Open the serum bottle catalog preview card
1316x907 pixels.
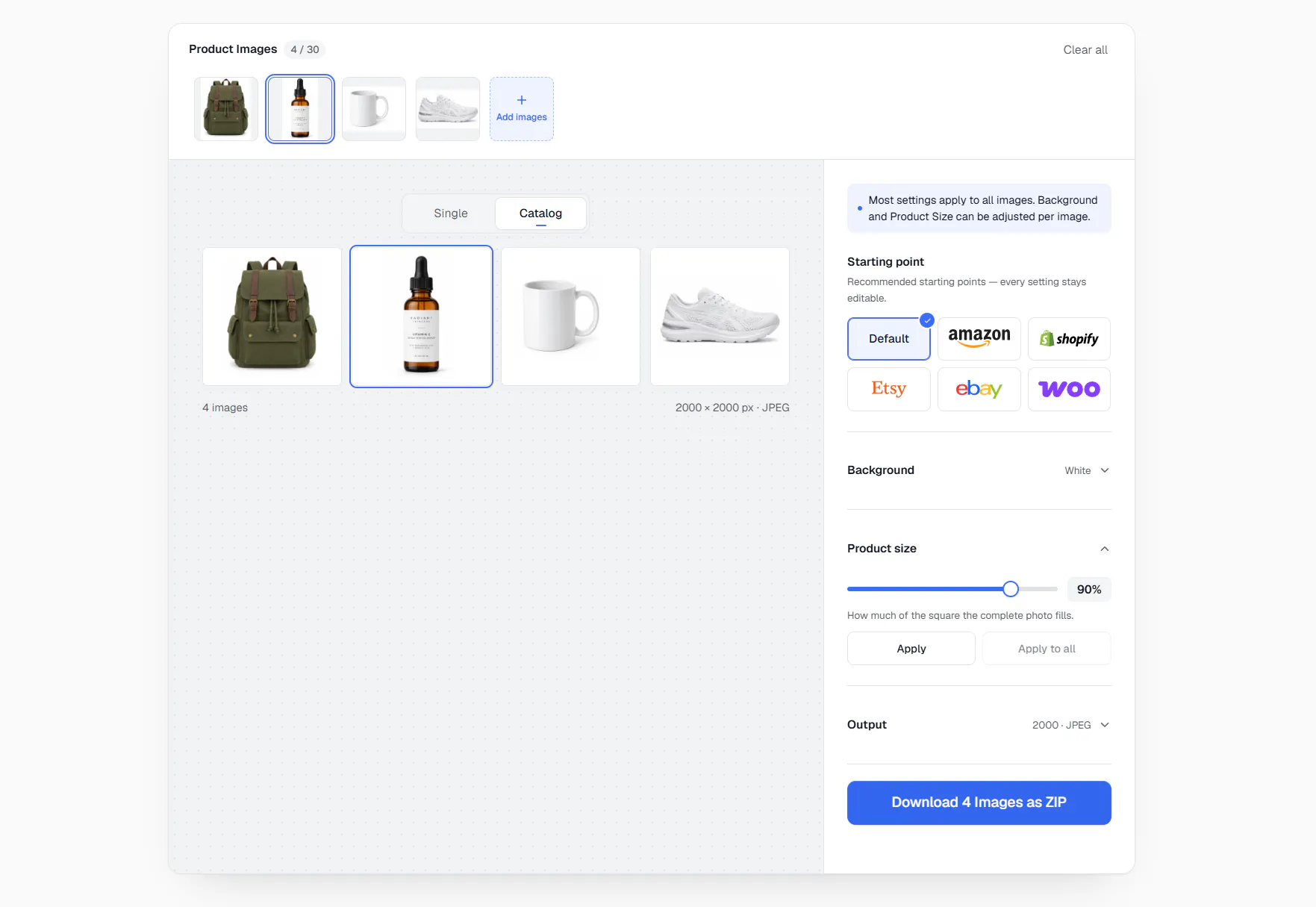[x=421, y=317]
